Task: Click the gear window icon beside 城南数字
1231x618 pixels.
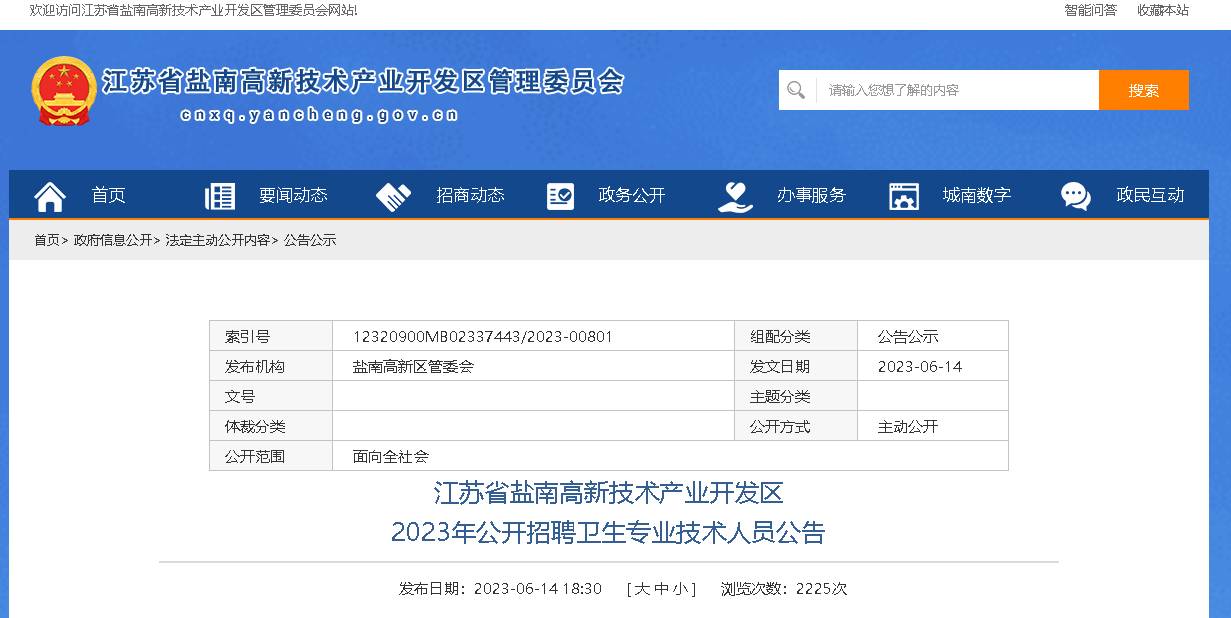Action: (x=904, y=196)
